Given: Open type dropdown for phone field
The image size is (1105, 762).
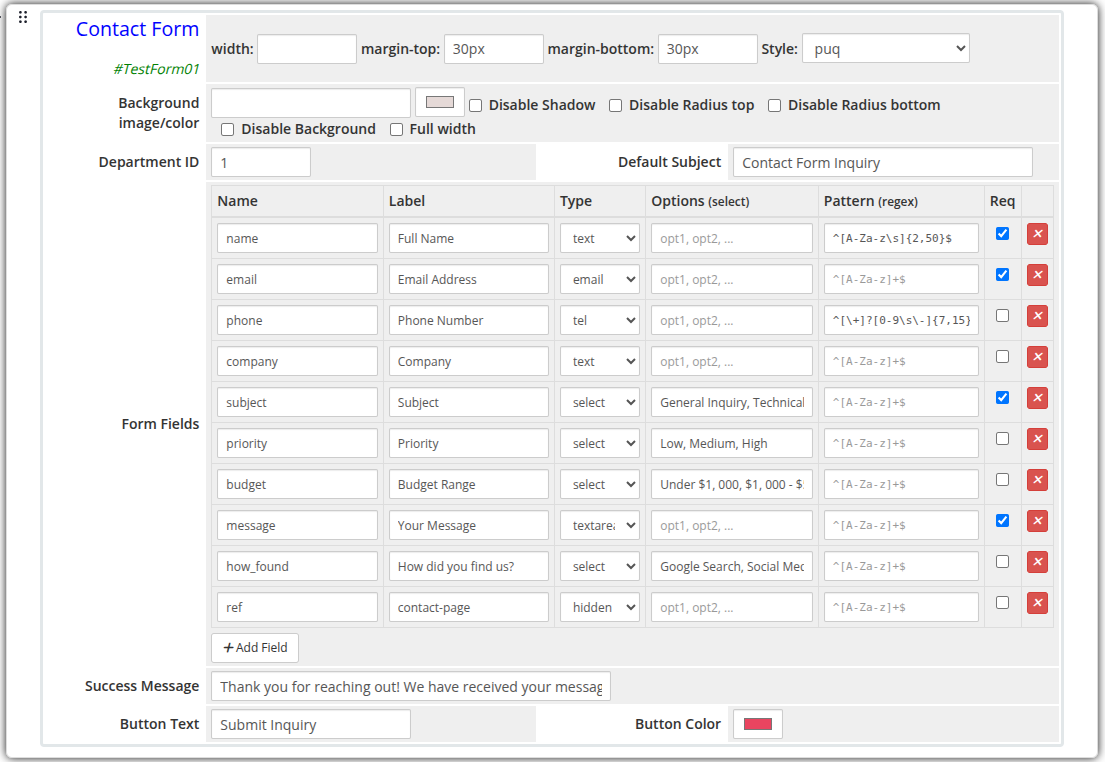Looking at the screenshot, I should [600, 320].
